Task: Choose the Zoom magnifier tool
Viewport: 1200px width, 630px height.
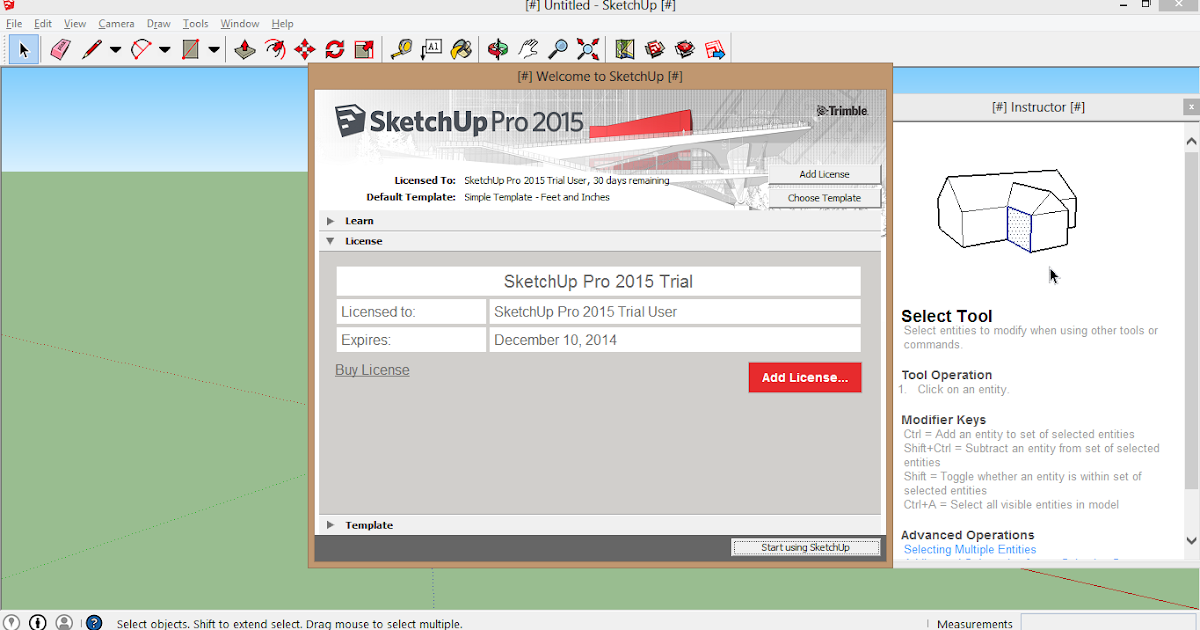Action: tap(558, 48)
